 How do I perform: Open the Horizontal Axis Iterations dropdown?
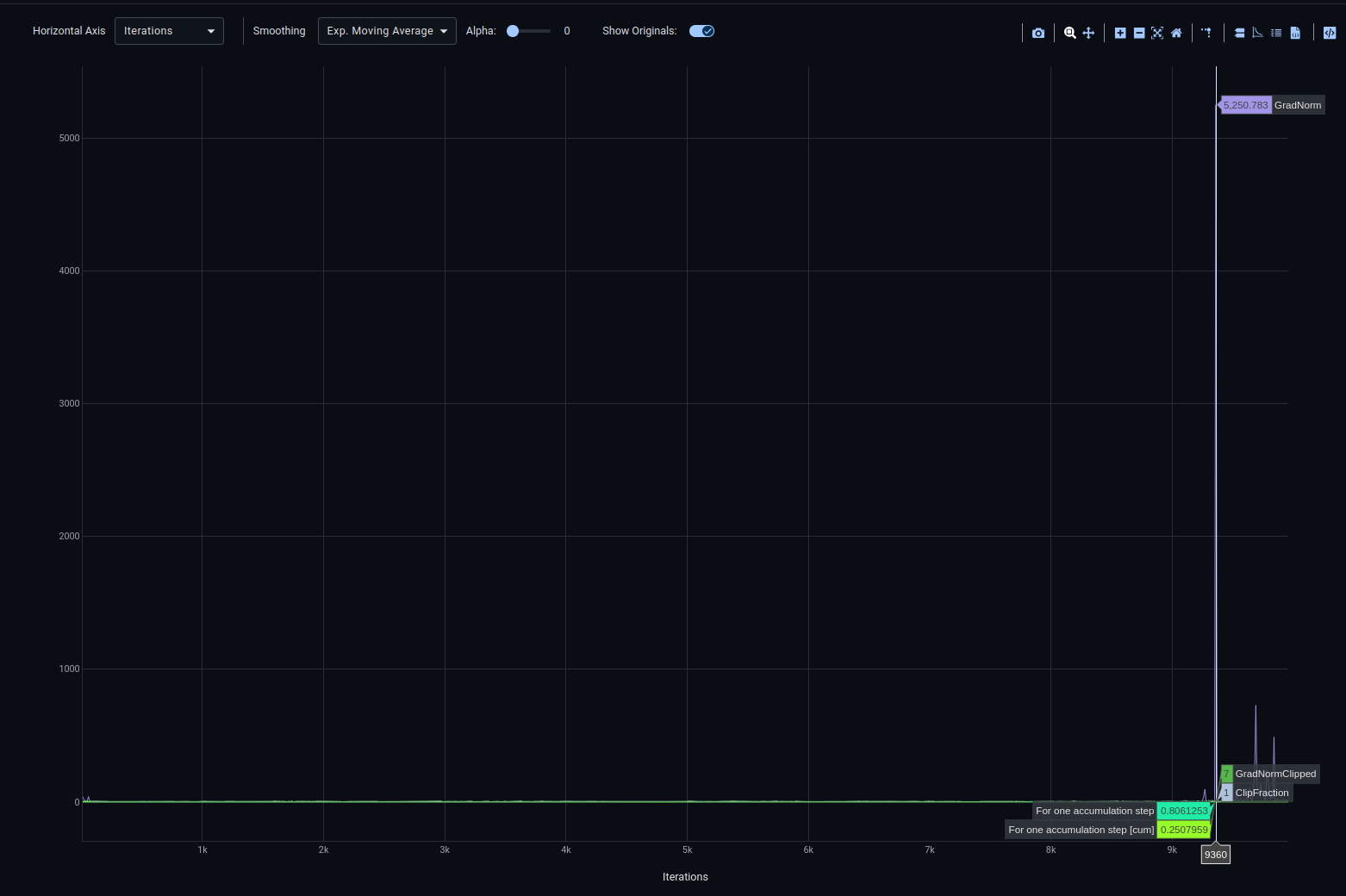[x=169, y=31]
